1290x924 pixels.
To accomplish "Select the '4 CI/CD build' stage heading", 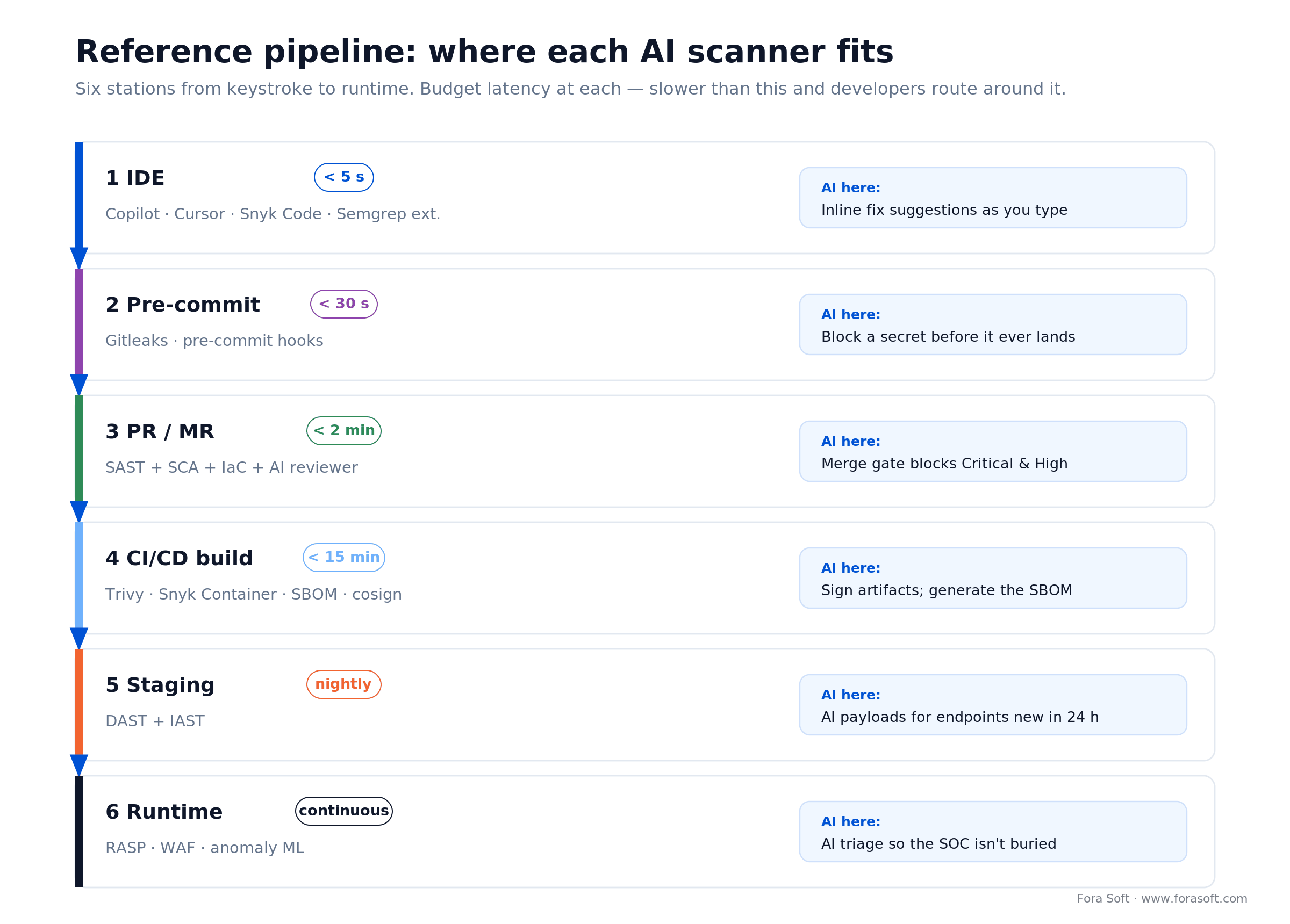I will pyautogui.click(x=179, y=558).
